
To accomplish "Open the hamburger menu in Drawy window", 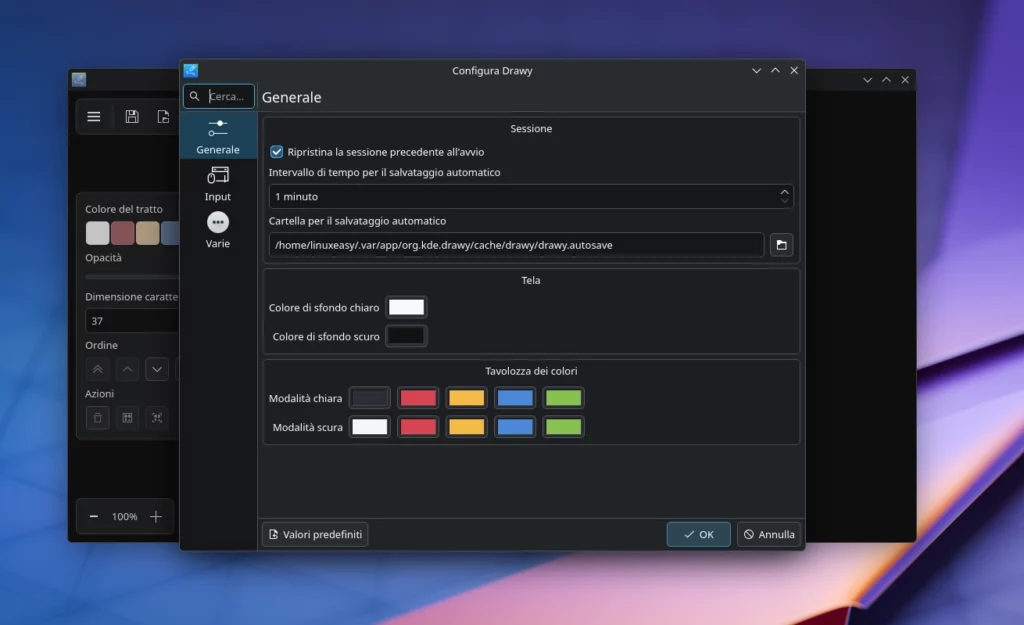I will (x=94, y=117).
